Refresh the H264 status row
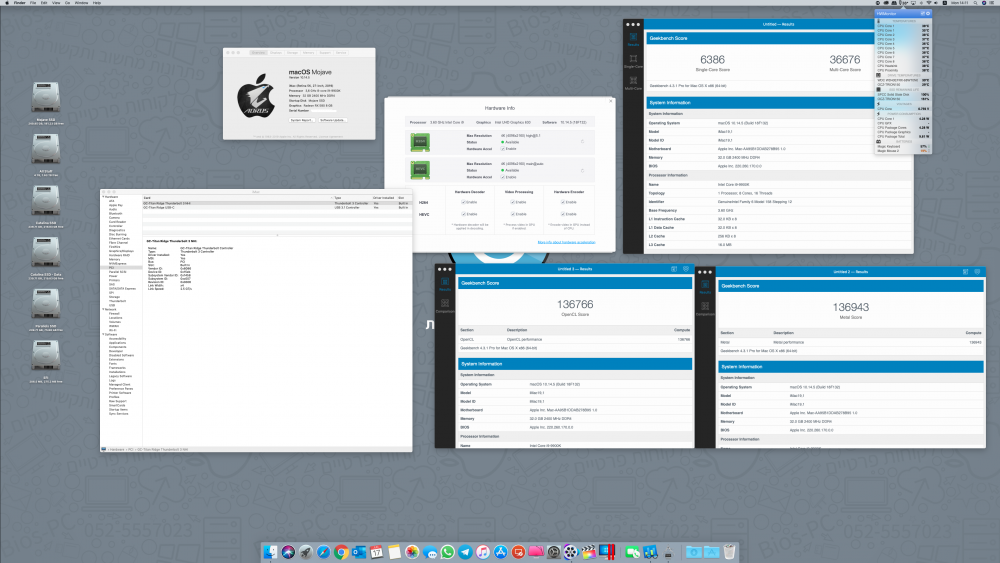This screenshot has width=1000, height=563. click(582, 142)
